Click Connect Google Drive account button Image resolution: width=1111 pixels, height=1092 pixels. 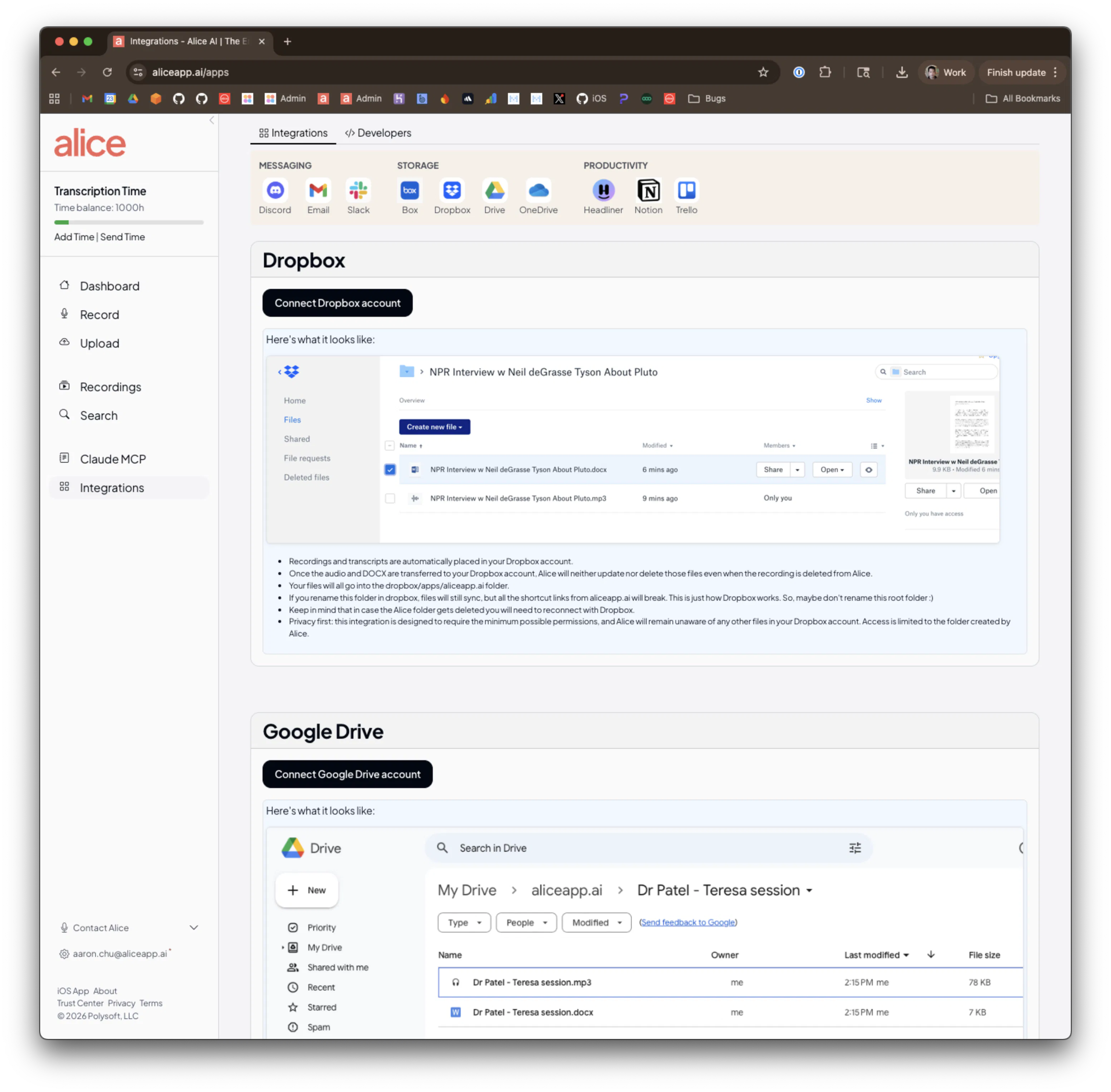point(347,774)
